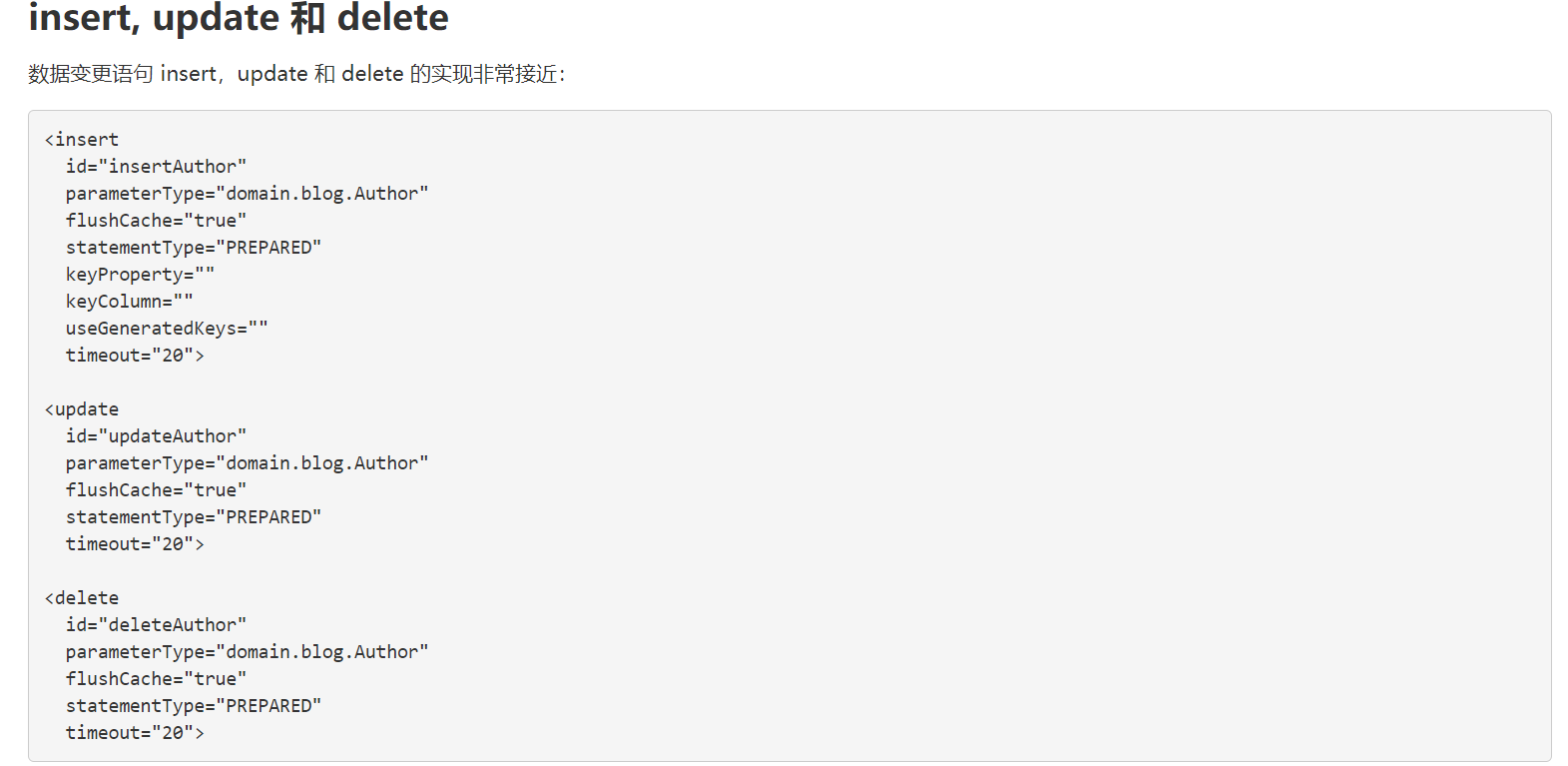Click flushCache="true" in the update block
Viewport: 1568px width, 766px height.
156,490
